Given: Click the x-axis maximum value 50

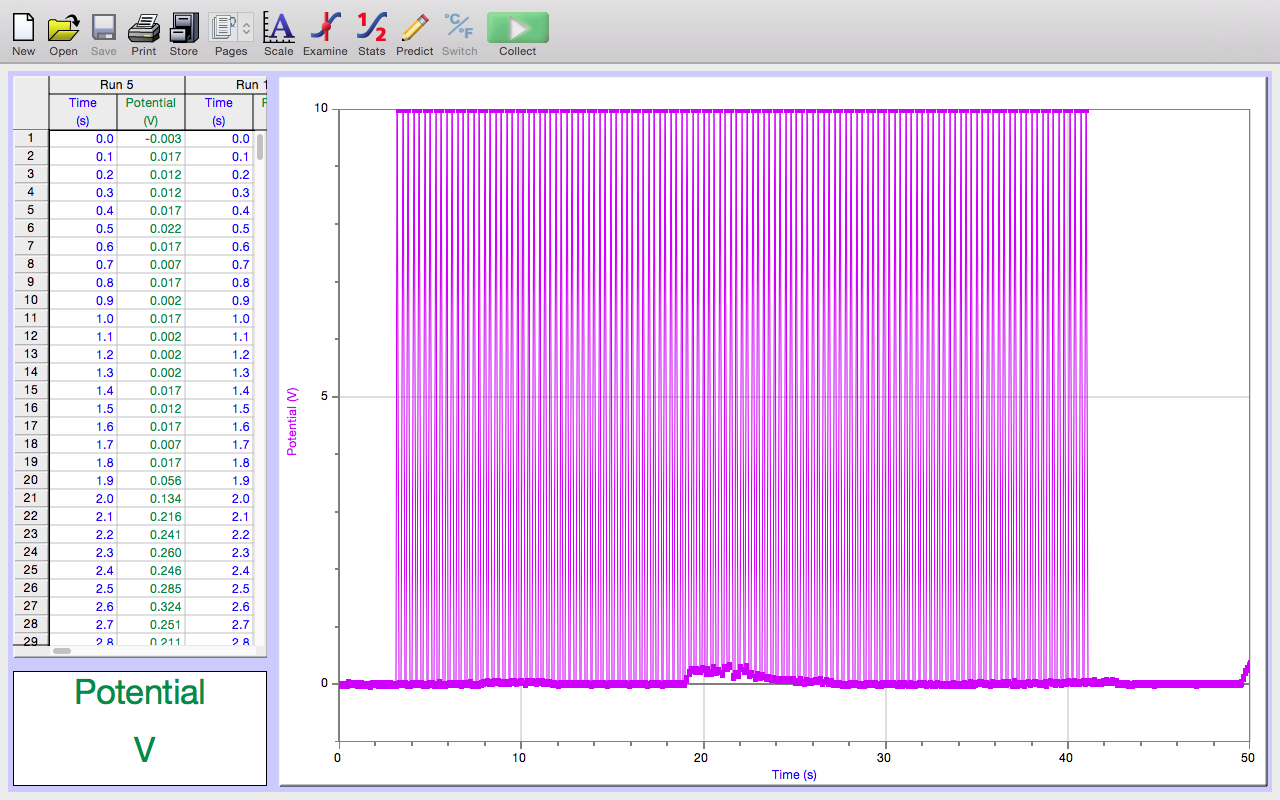Looking at the screenshot, I should point(1249,758).
